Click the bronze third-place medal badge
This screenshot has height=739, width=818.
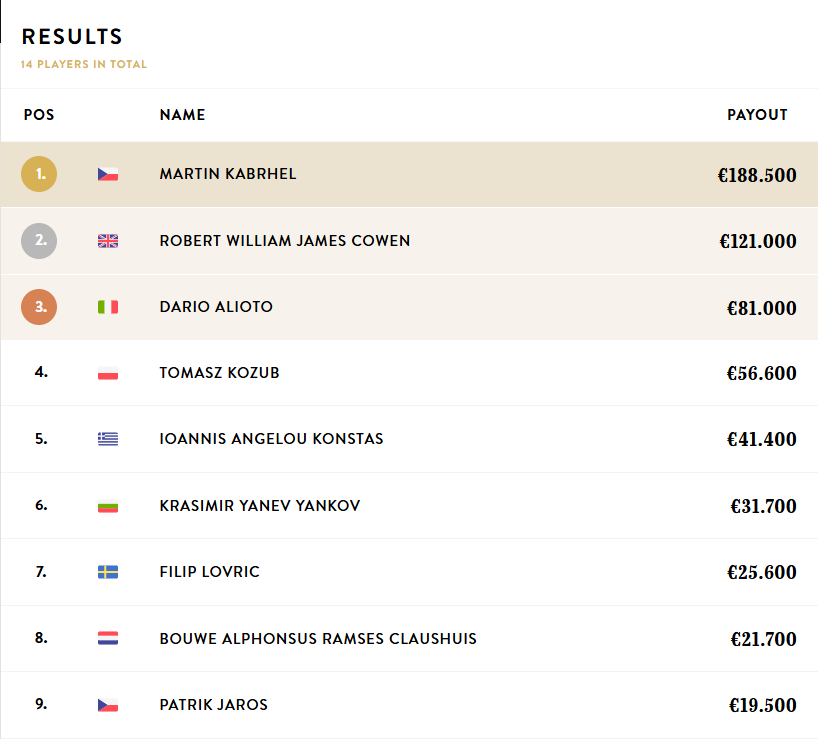tap(40, 307)
